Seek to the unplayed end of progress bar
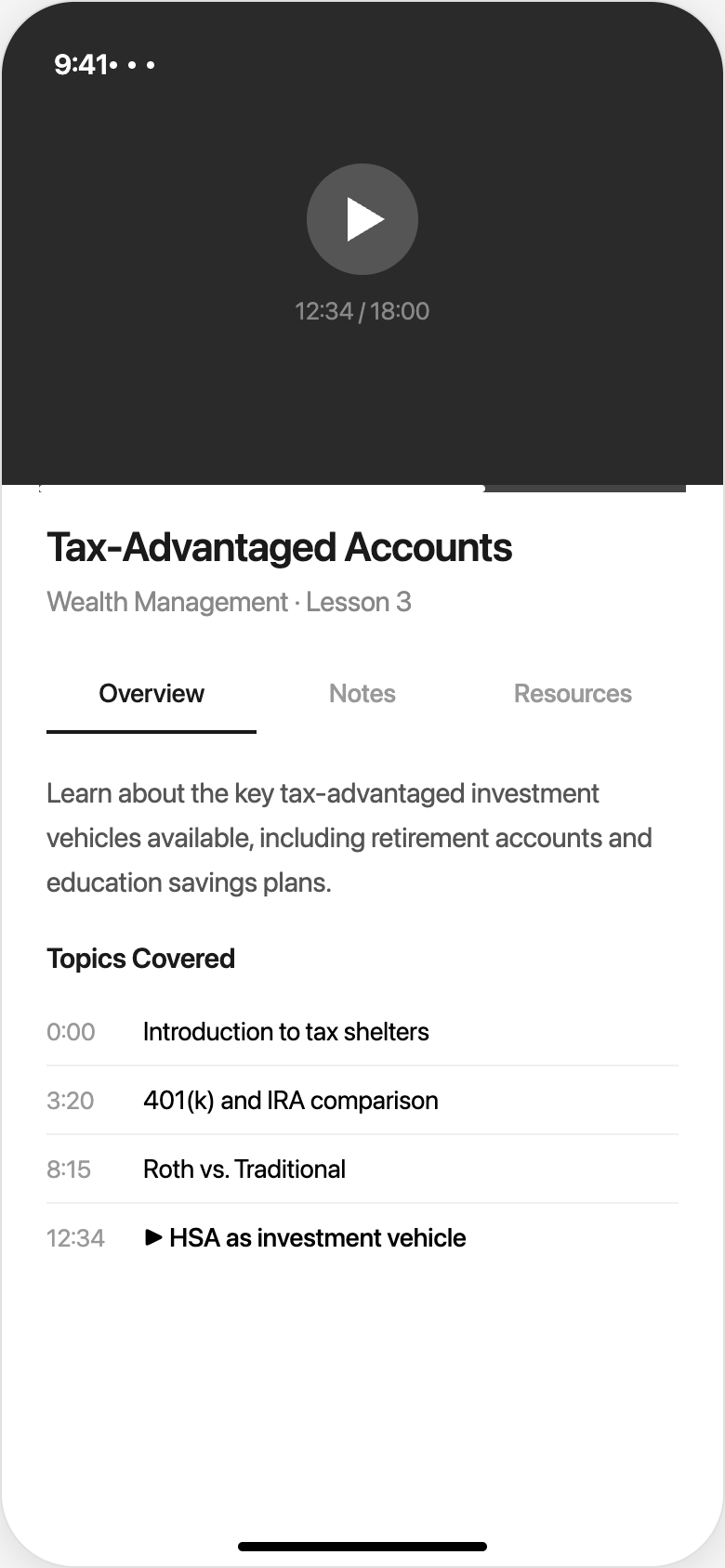The image size is (725, 1568). 586,488
